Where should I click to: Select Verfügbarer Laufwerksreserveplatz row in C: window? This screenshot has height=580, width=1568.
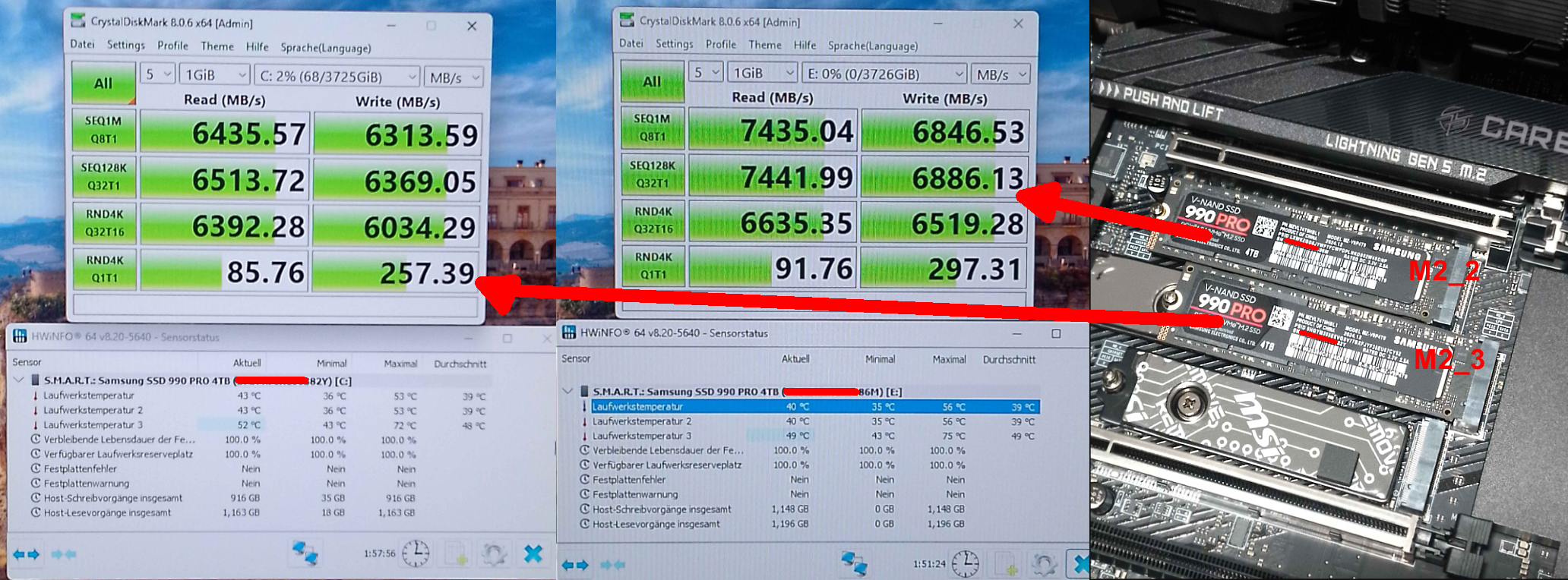pyautogui.click(x=258, y=454)
